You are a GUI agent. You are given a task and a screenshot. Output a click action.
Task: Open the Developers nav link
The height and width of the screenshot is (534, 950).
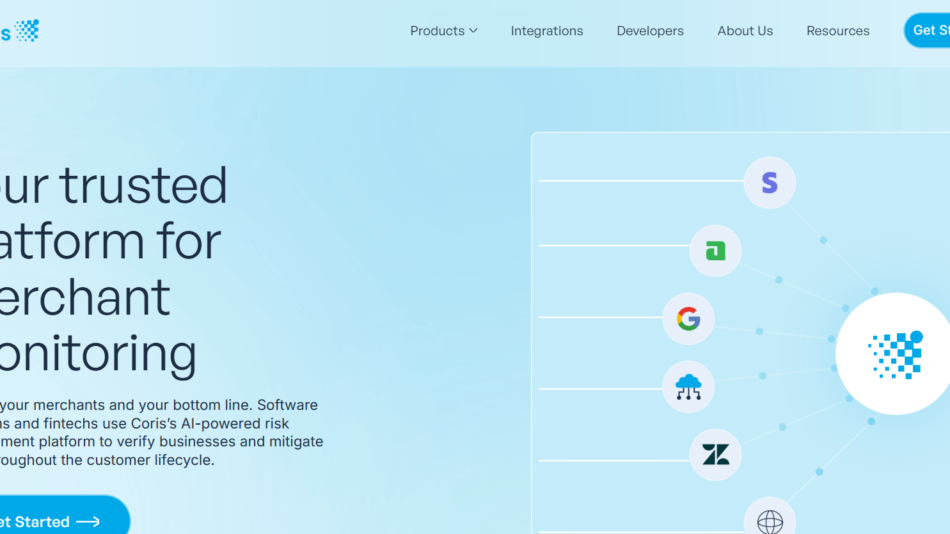click(650, 31)
